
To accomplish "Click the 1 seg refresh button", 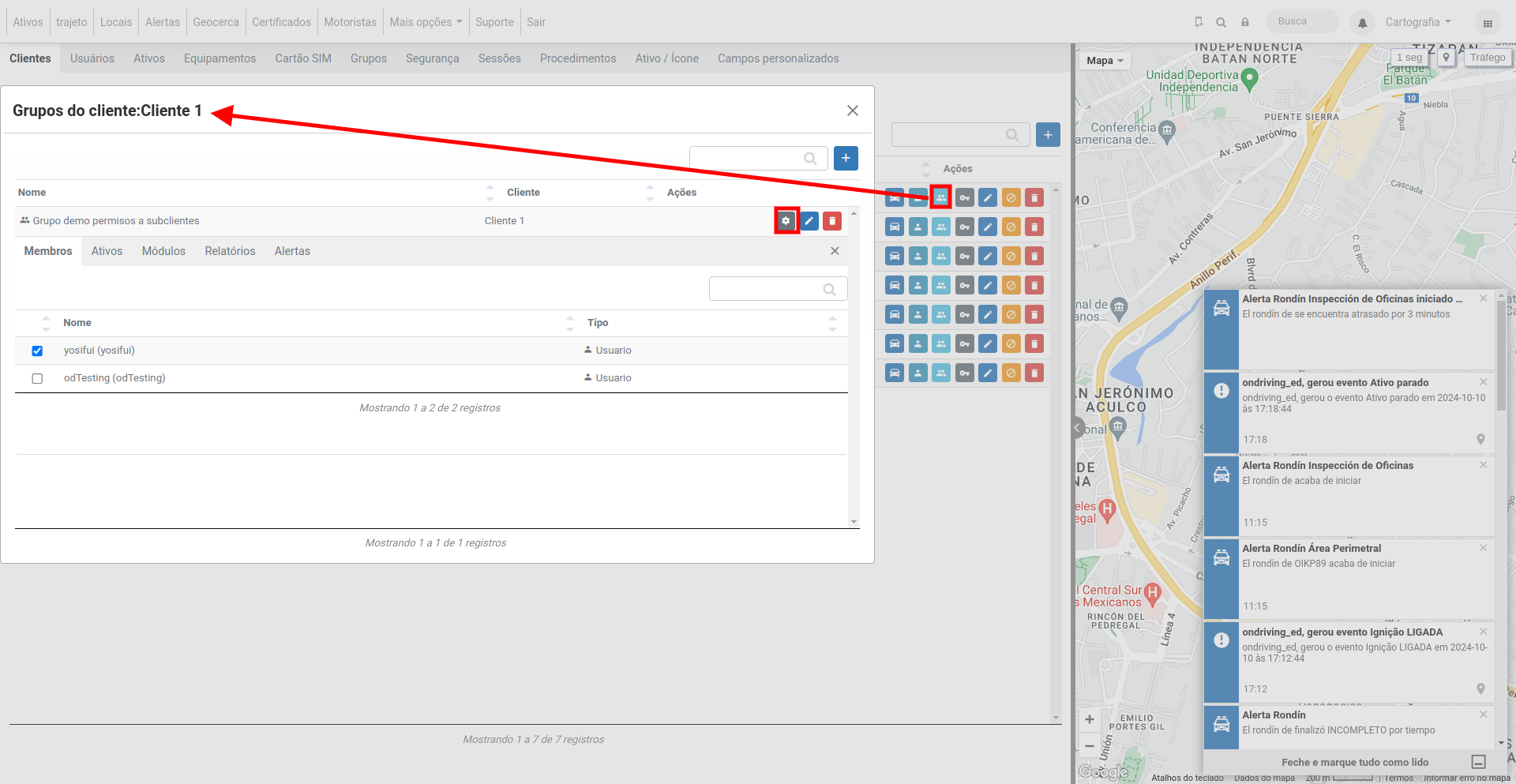I will tap(1409, 58).
